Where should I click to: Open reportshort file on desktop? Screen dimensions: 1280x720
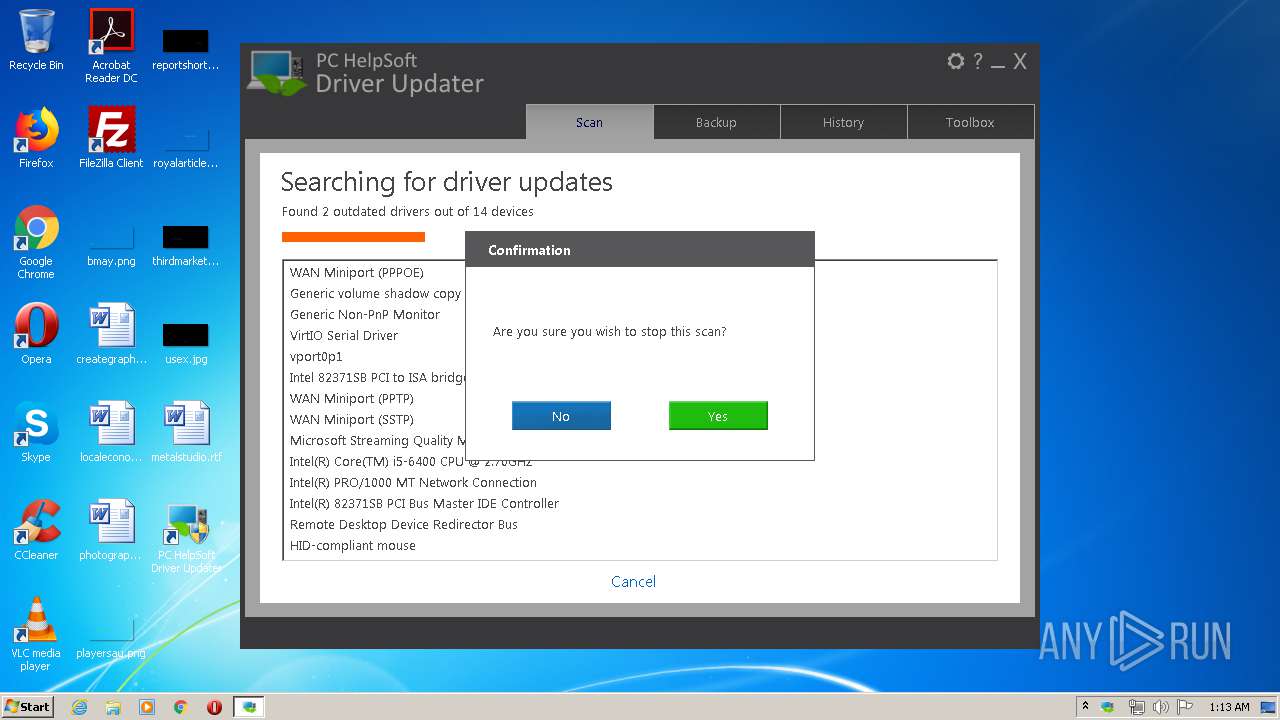[186, 48]
